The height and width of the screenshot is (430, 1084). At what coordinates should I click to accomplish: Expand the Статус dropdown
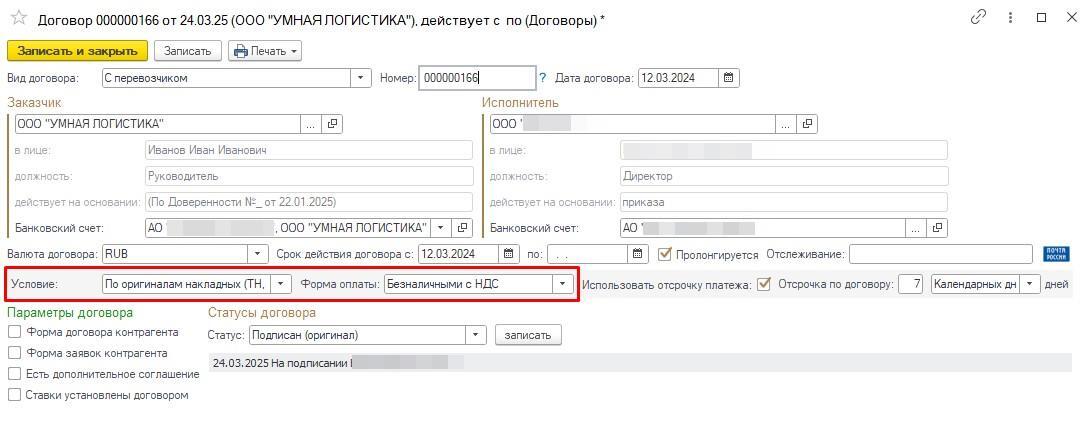(476, 335)
